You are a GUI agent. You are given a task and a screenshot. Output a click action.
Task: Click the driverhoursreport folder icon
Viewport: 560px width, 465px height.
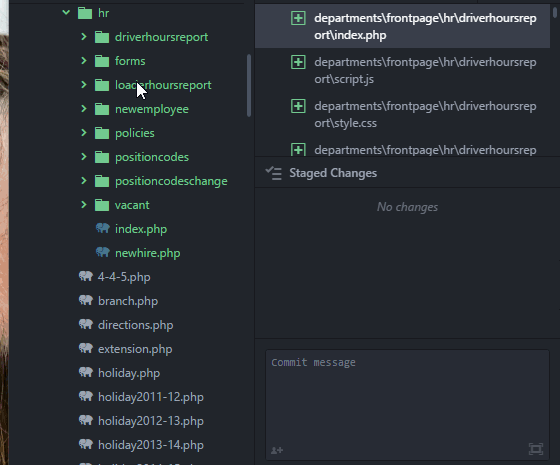point(102,37)
